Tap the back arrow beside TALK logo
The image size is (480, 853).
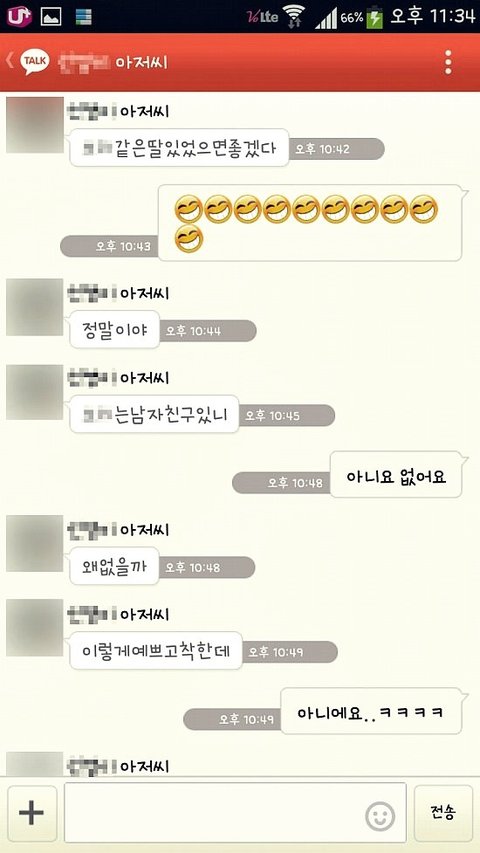coord(9,60)
